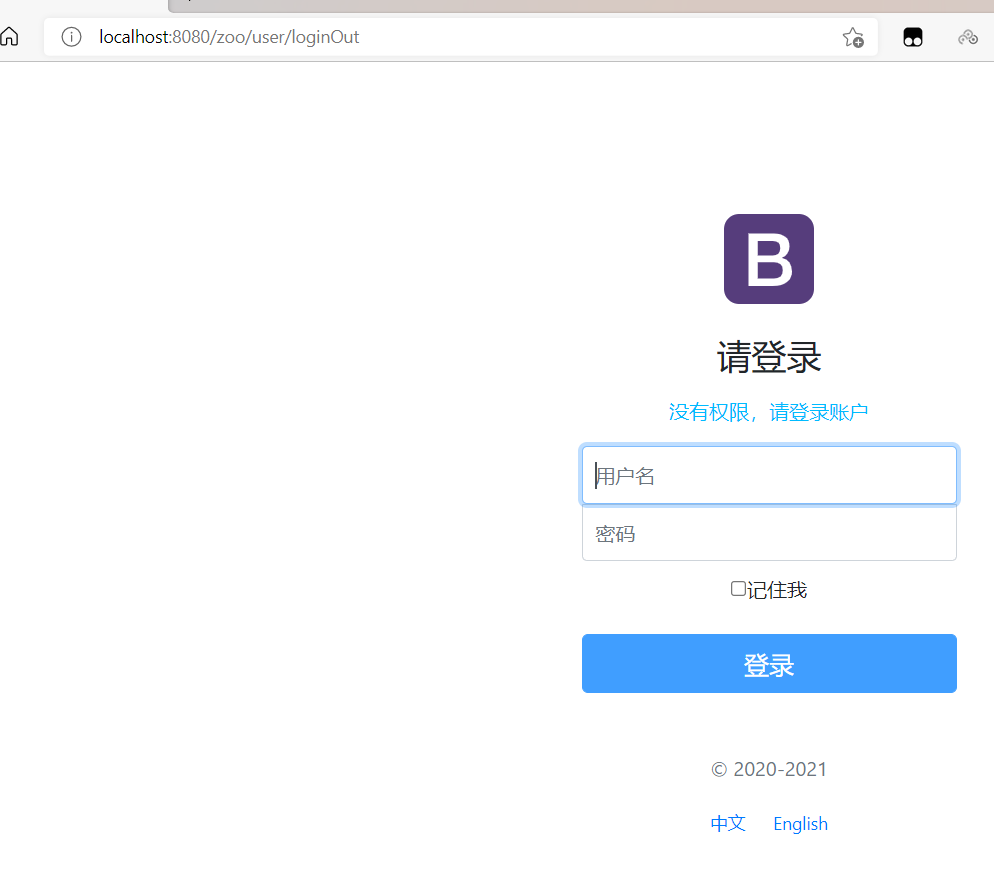
Task: Enable the 记住我 checkbox
Action: point(738,589)
